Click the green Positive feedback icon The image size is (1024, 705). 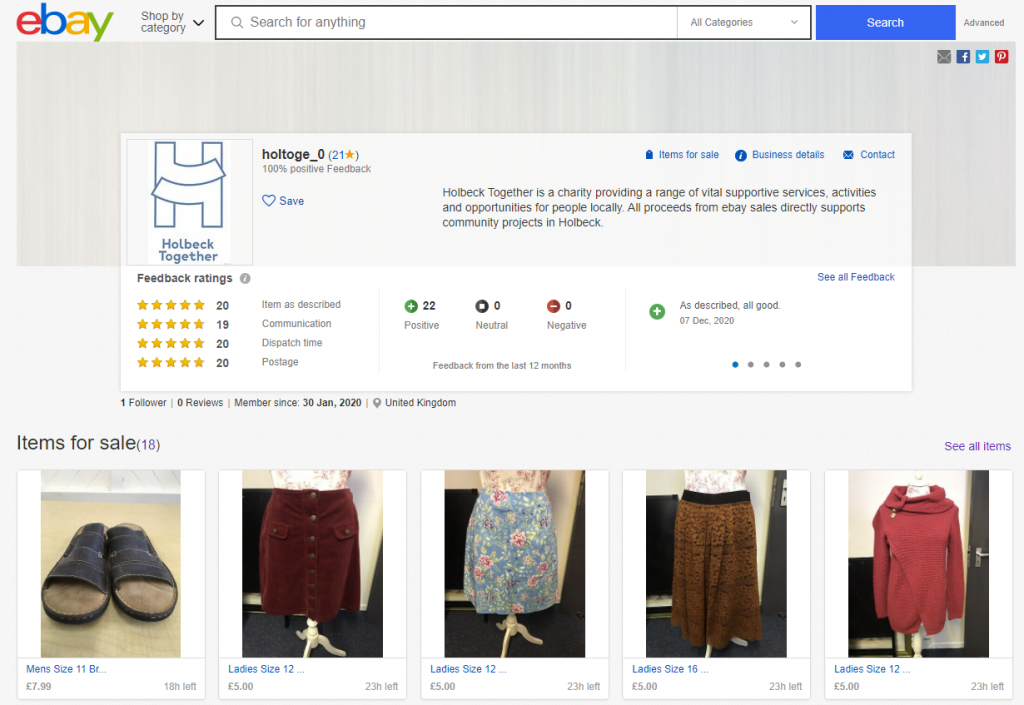pos(411,306)
